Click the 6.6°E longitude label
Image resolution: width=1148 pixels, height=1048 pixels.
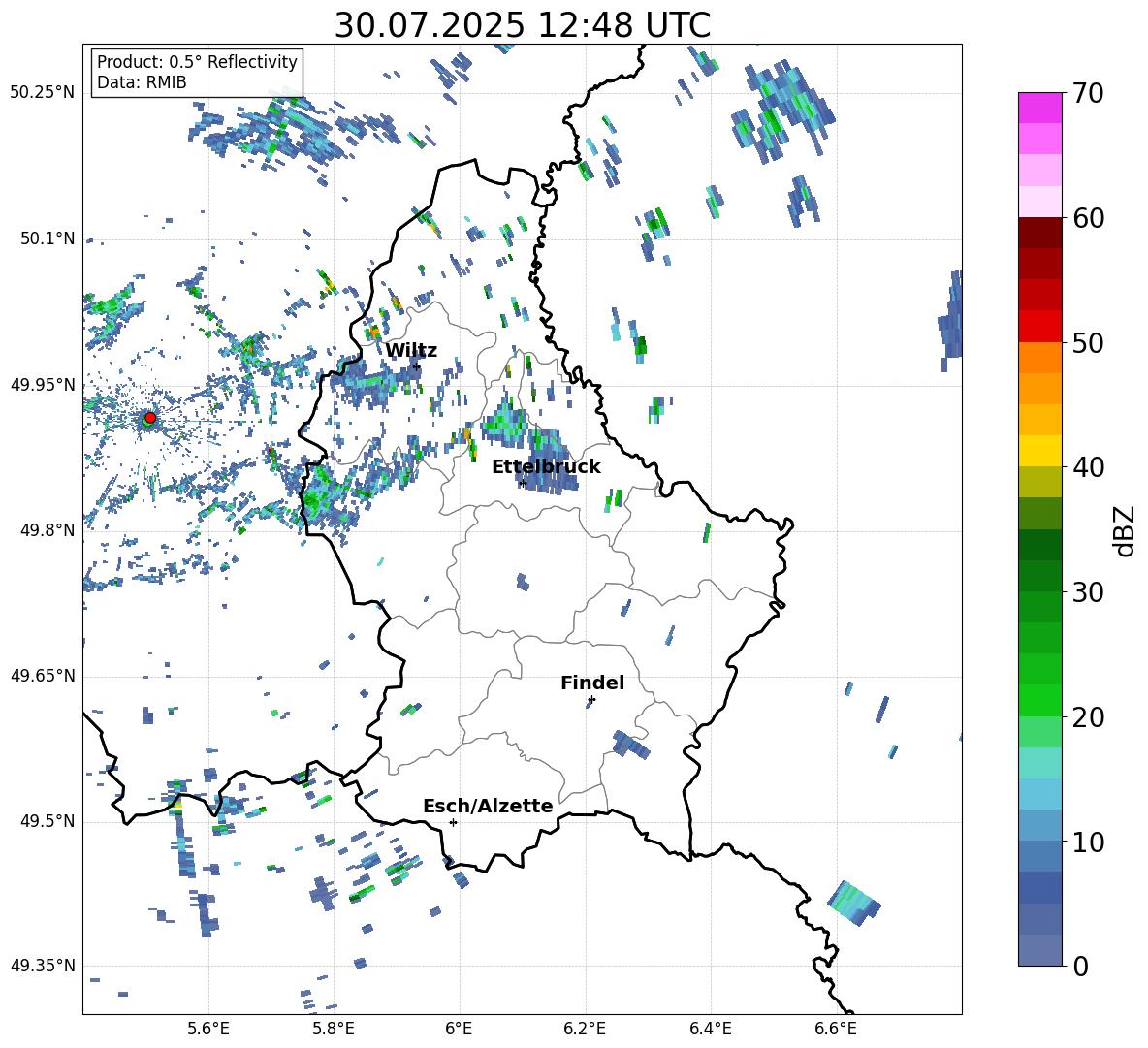(x=836, y=1029)
